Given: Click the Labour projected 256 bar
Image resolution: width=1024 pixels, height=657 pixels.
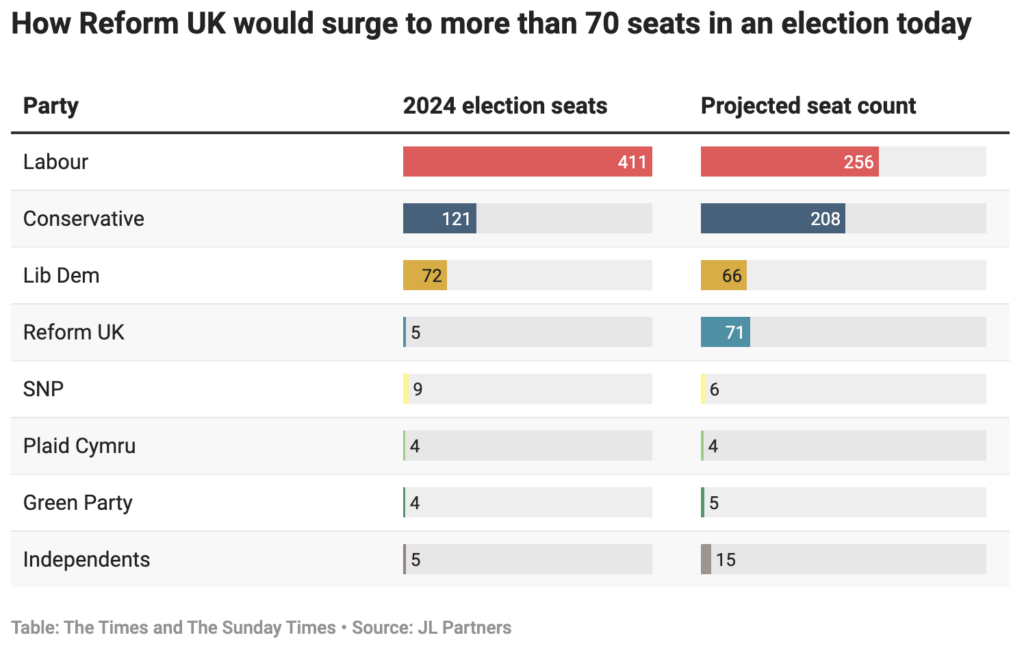Looking at the screenshot, I should pos(789,162).
